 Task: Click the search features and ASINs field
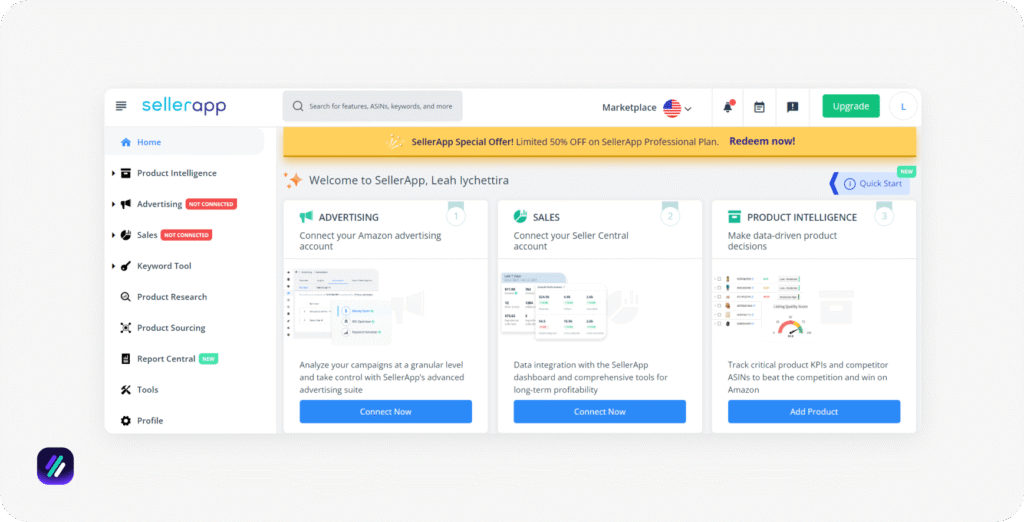click(x=380, y=106)
